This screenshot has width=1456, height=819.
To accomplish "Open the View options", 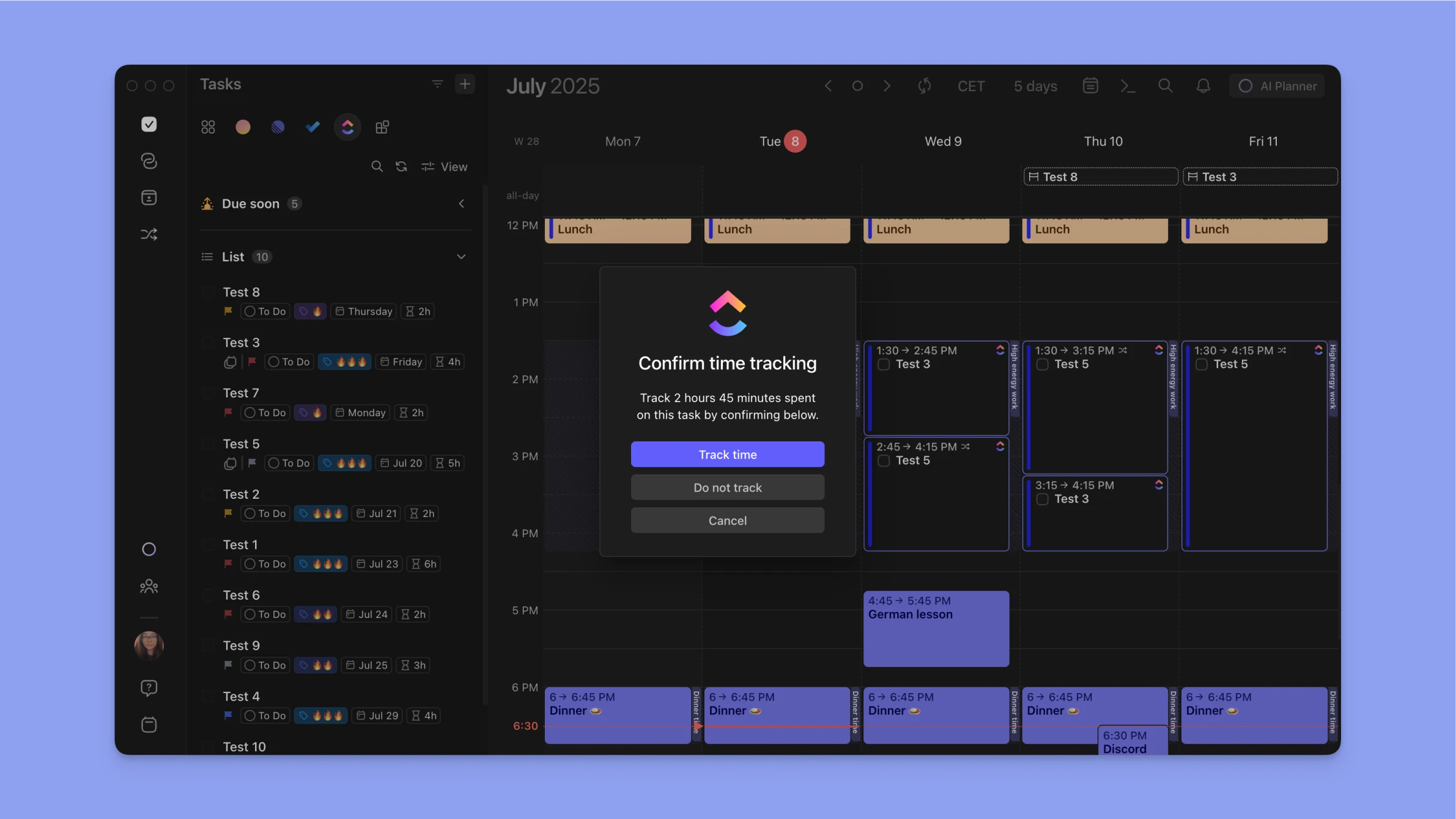I will coord(445,167).
